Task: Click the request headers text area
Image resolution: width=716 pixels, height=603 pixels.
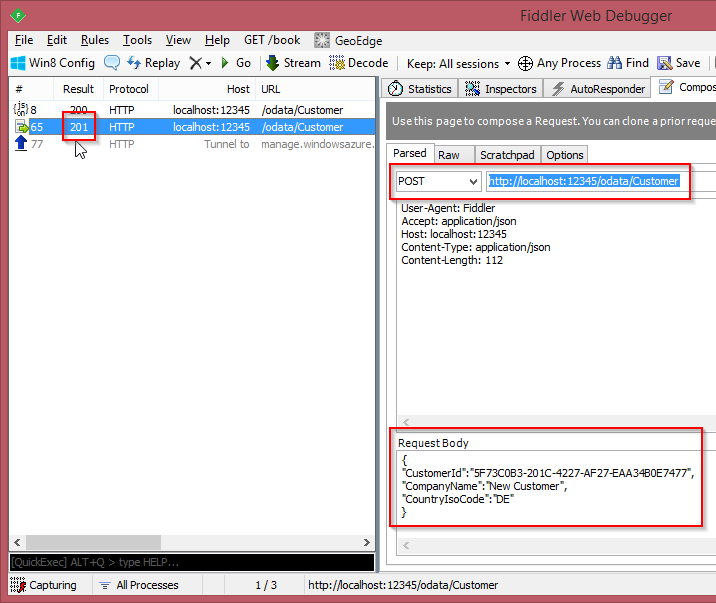Action: (556, 308)
